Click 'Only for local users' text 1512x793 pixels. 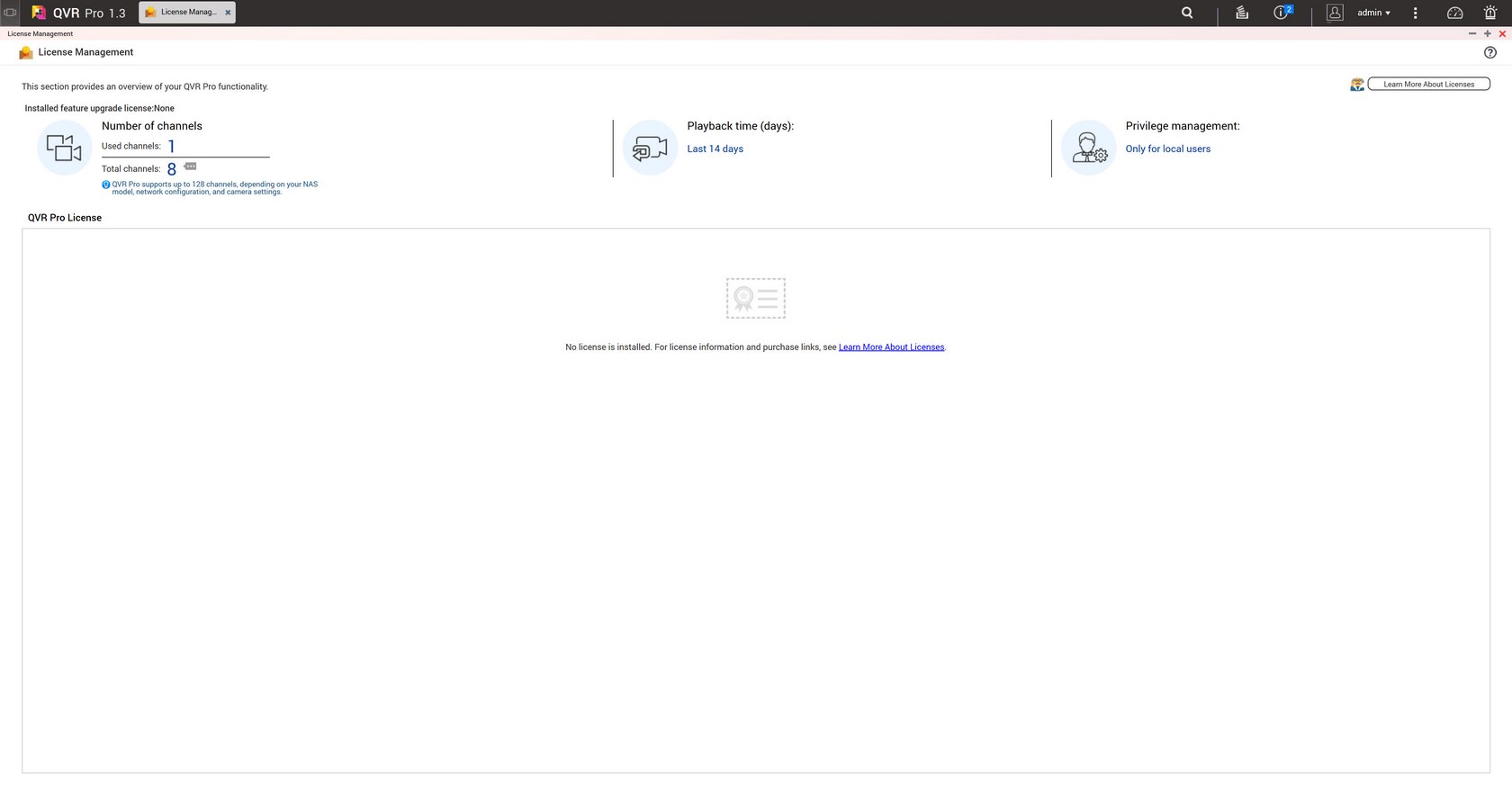coord(1168,149)
